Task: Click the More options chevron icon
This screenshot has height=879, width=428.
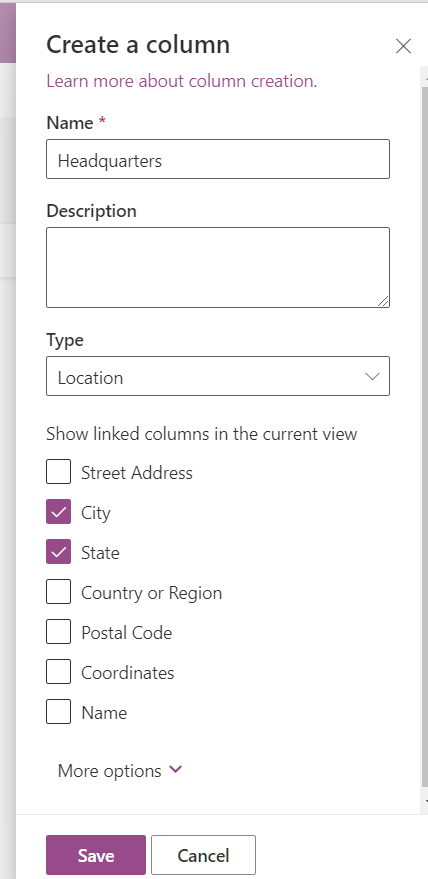Action: pos(176,770)
